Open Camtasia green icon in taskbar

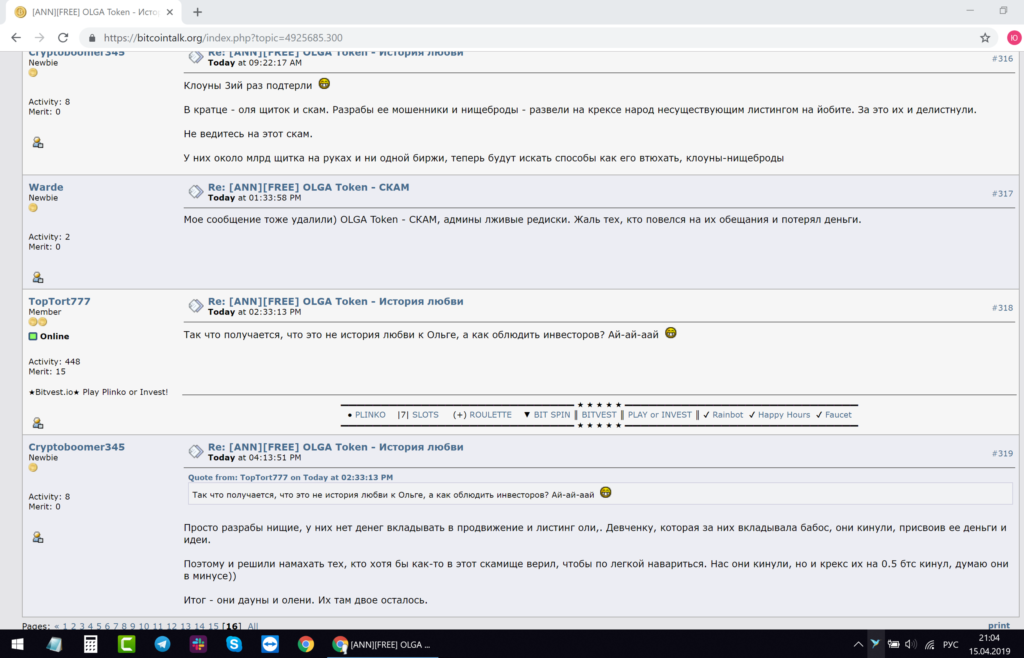(x=126, y=644)
